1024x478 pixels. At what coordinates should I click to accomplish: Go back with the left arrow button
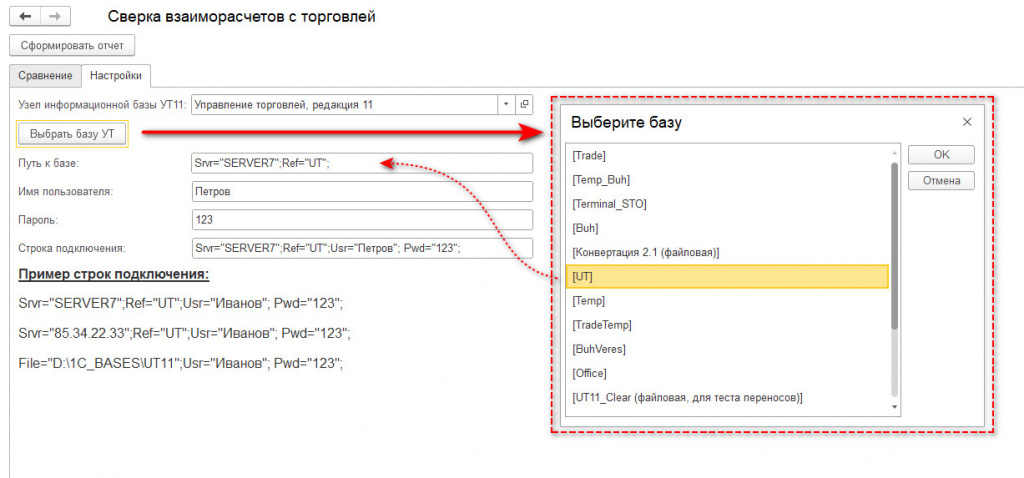[x=25, y=16]
